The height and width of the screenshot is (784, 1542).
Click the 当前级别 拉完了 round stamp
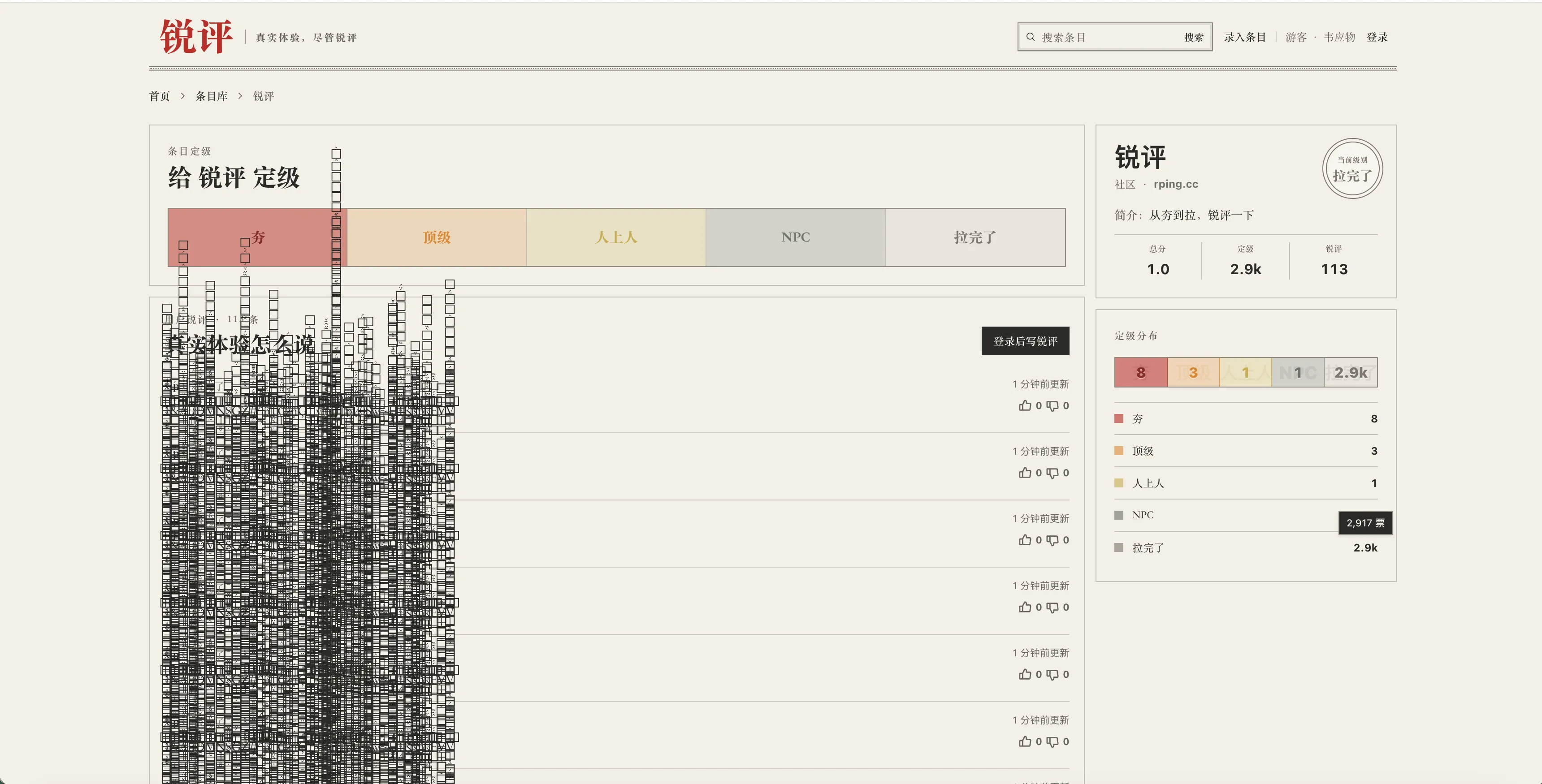(1352, 169)
